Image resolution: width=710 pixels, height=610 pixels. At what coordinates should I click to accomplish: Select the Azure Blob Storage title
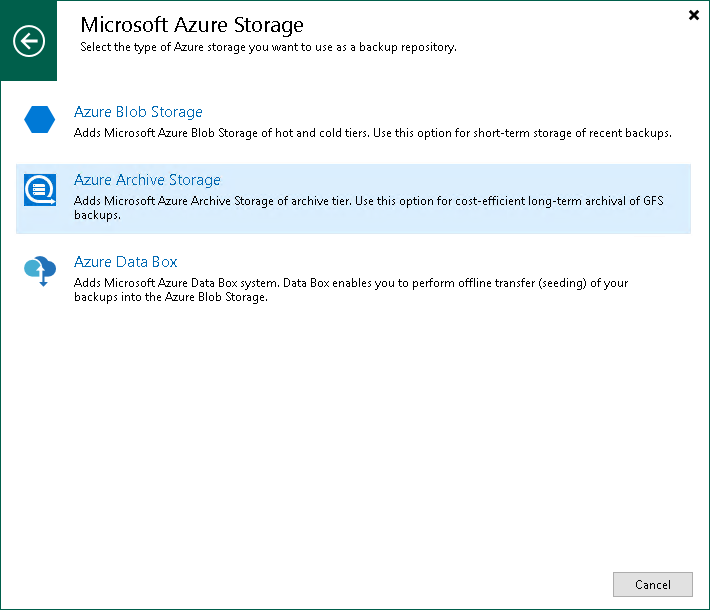pos(138,112)
